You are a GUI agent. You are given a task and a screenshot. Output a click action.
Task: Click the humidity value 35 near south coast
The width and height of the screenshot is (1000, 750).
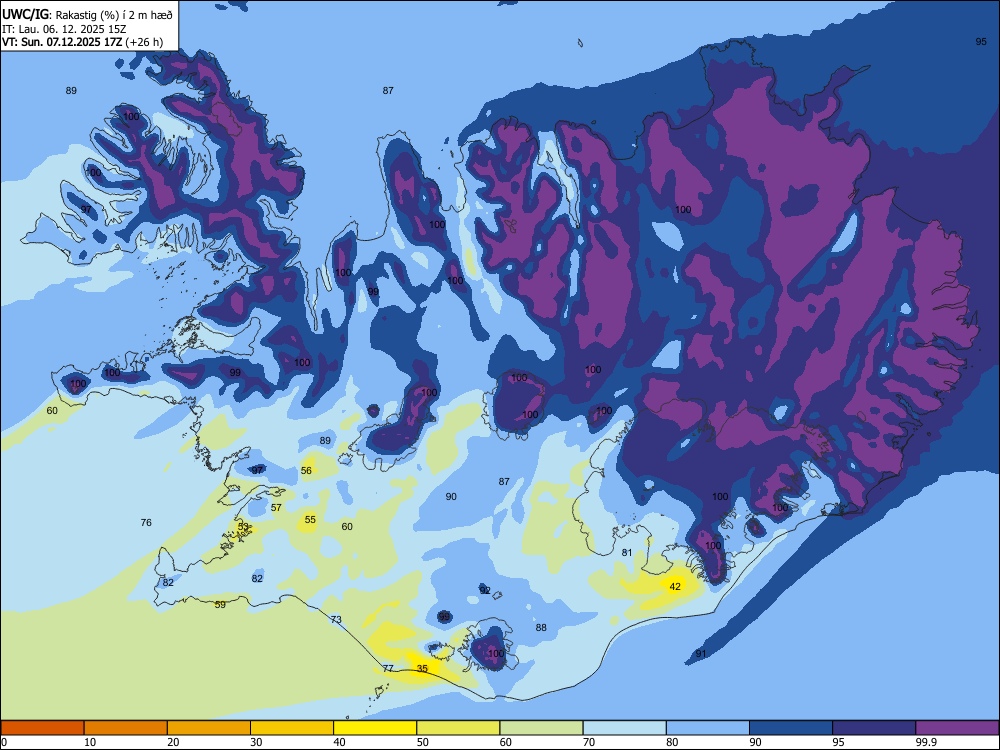click(x=422, y=668)
